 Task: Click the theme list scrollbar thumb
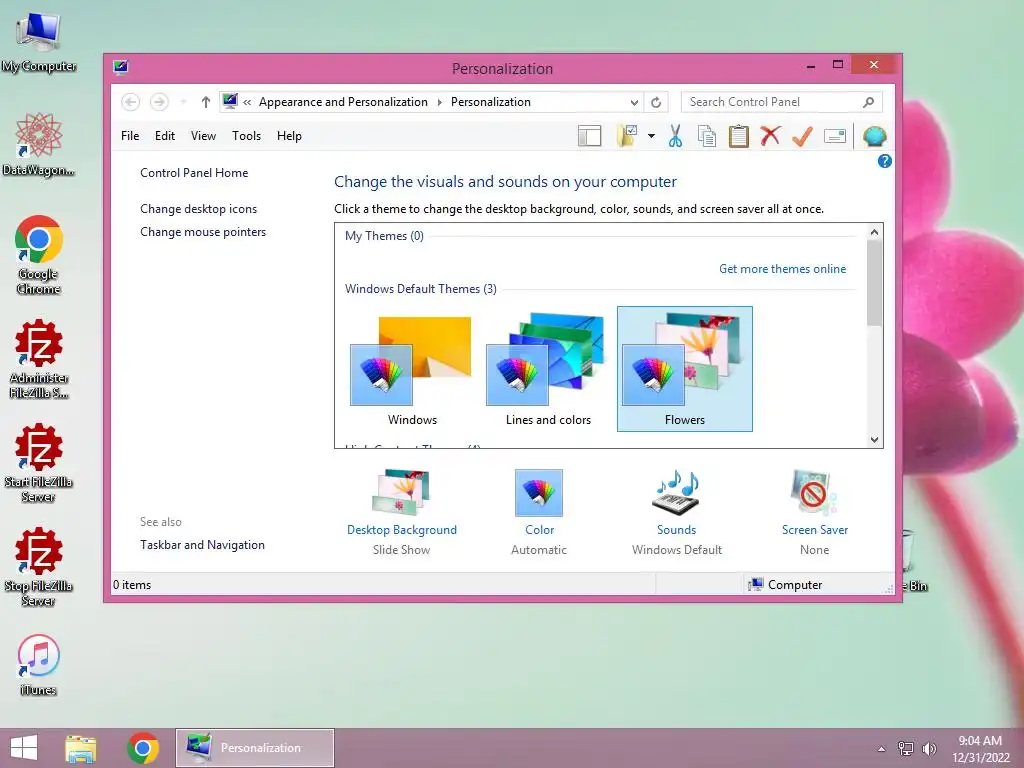(x=874, y=283)
